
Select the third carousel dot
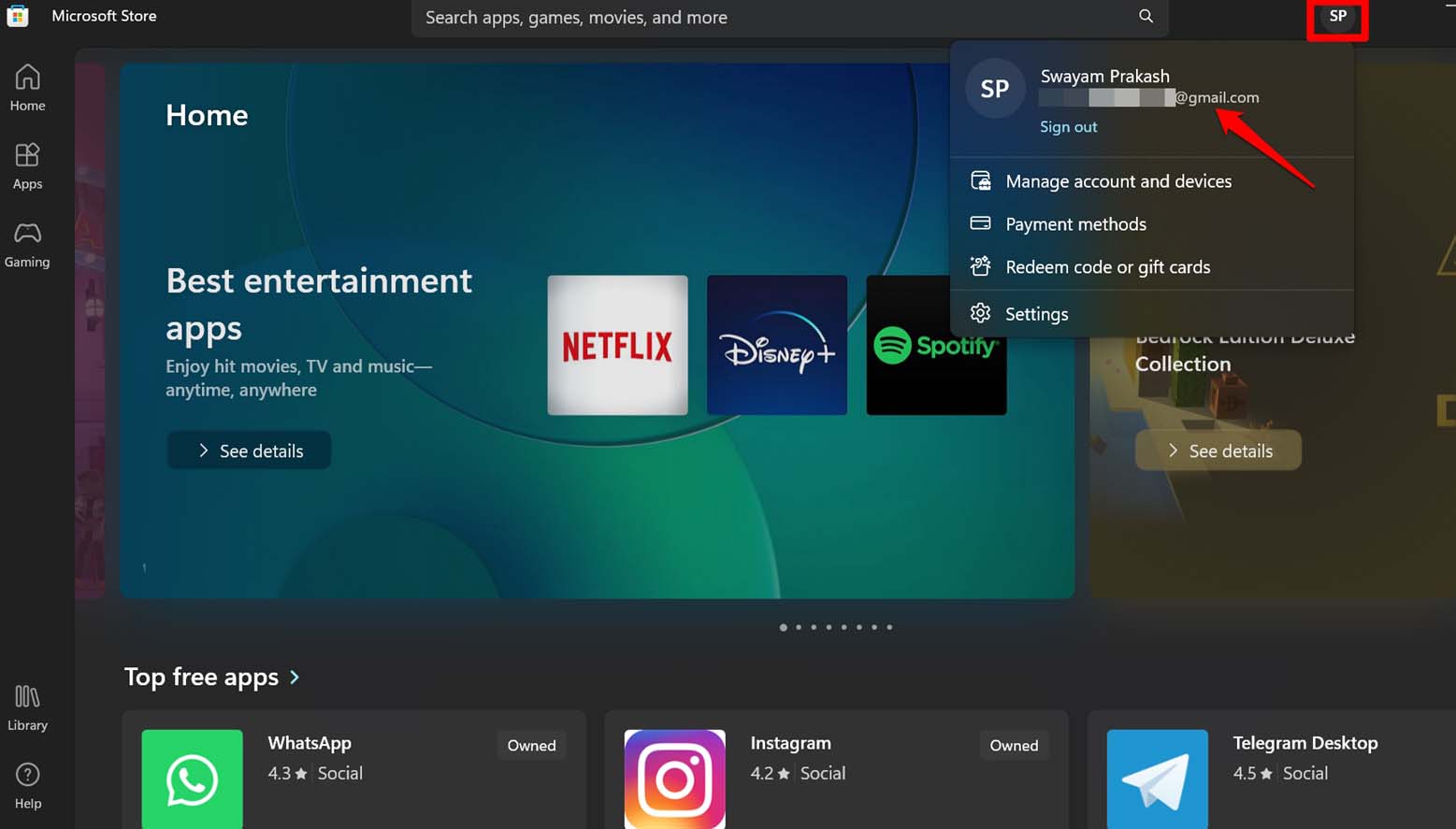(x=814, y=627)
